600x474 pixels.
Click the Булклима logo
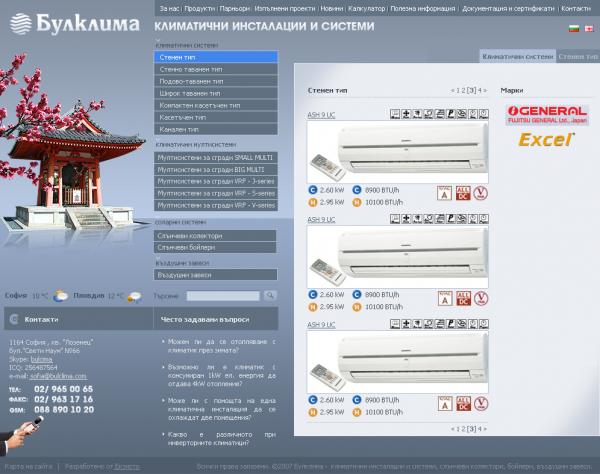click(75, 24)
